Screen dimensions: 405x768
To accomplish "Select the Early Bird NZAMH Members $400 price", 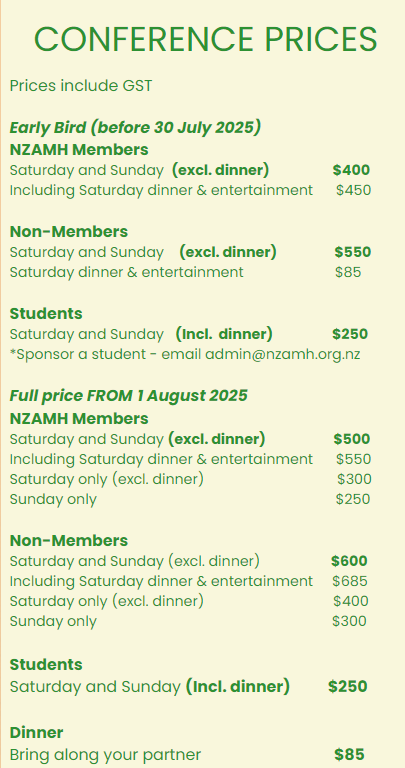I will click(351, 170).
